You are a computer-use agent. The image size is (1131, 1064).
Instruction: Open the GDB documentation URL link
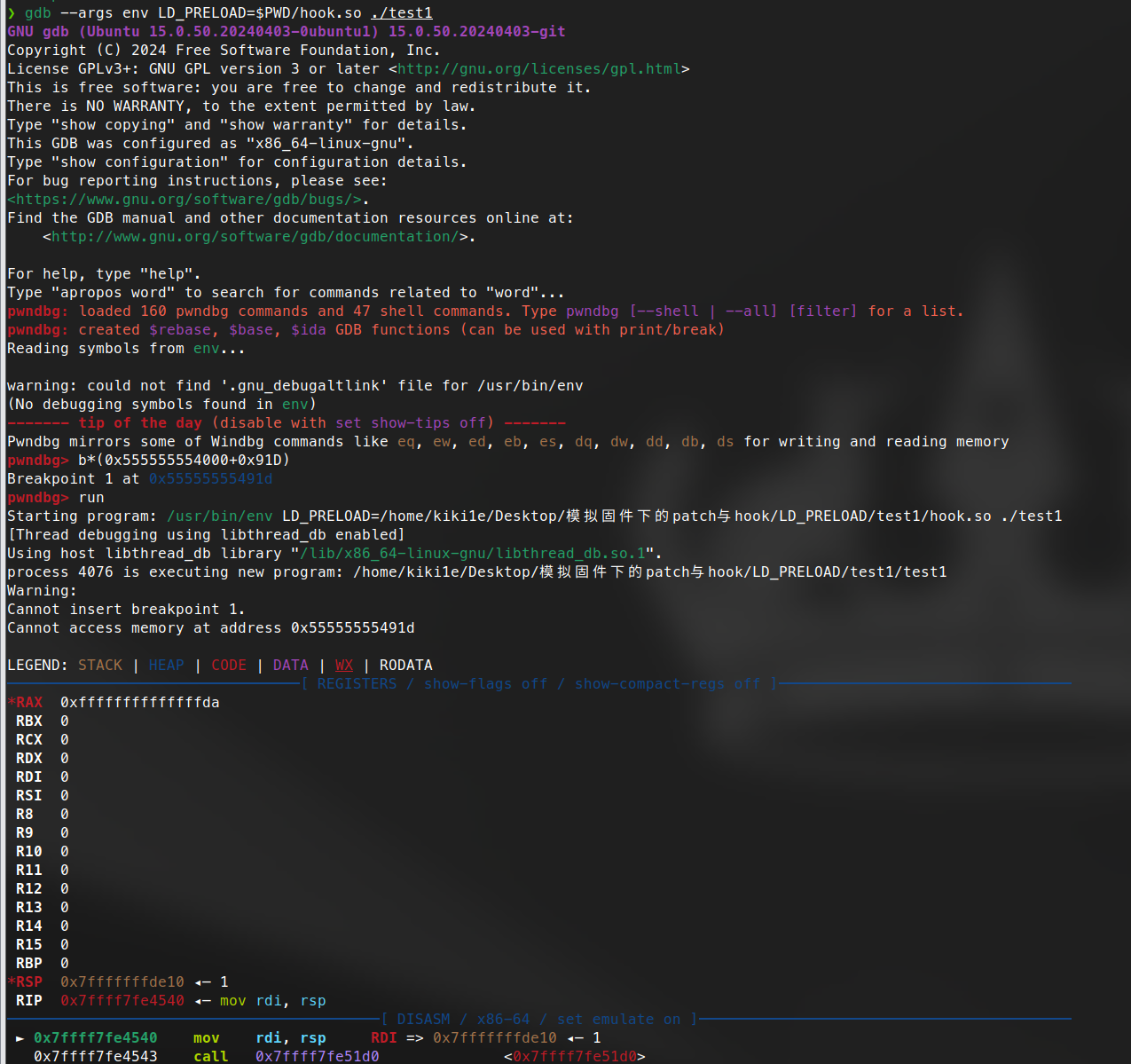(255, 237)
